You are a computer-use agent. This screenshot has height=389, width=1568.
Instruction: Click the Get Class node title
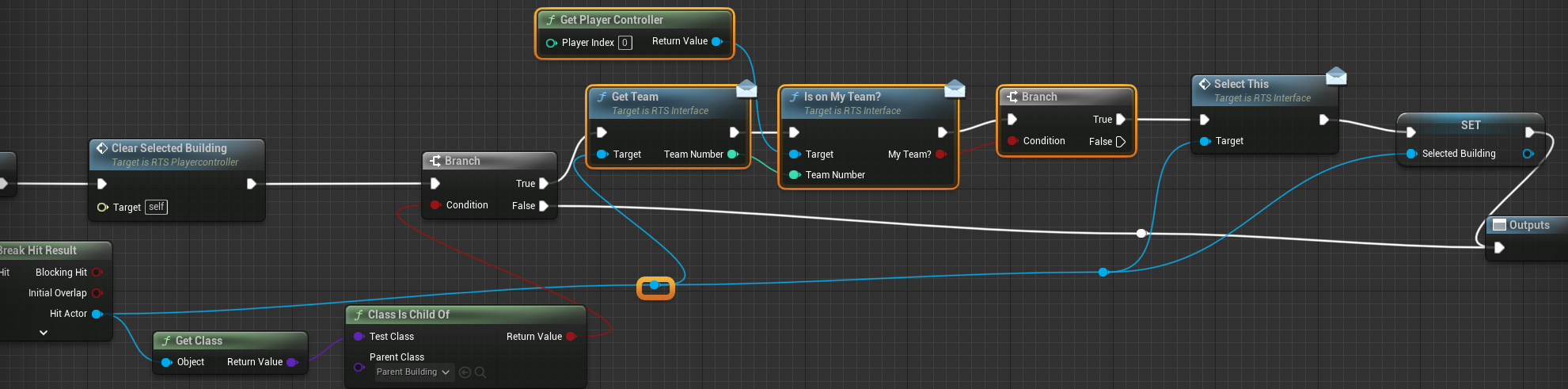coord(199,341)
